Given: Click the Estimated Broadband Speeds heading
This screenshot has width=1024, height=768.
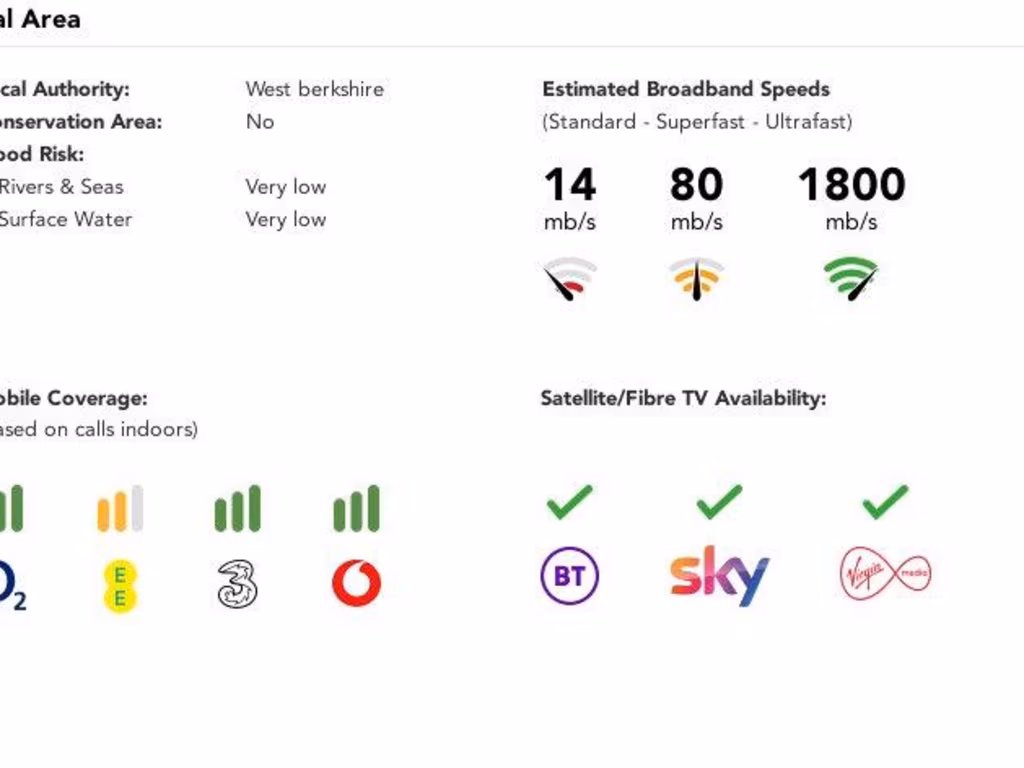Looking at the screenshot, I should click(x=686, y=89).
